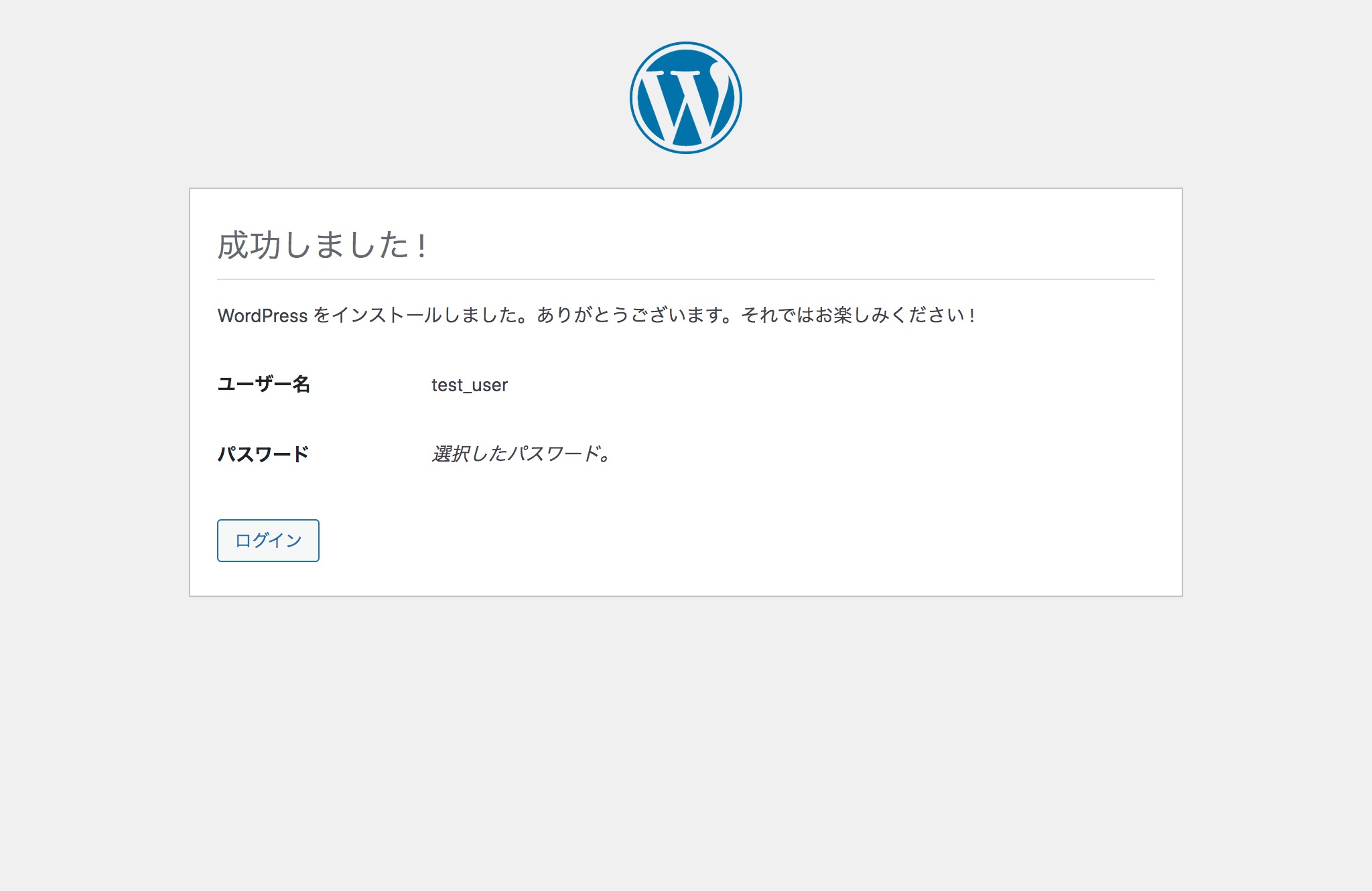
Task: Click the test_user username value
Action: click(469, 385)
